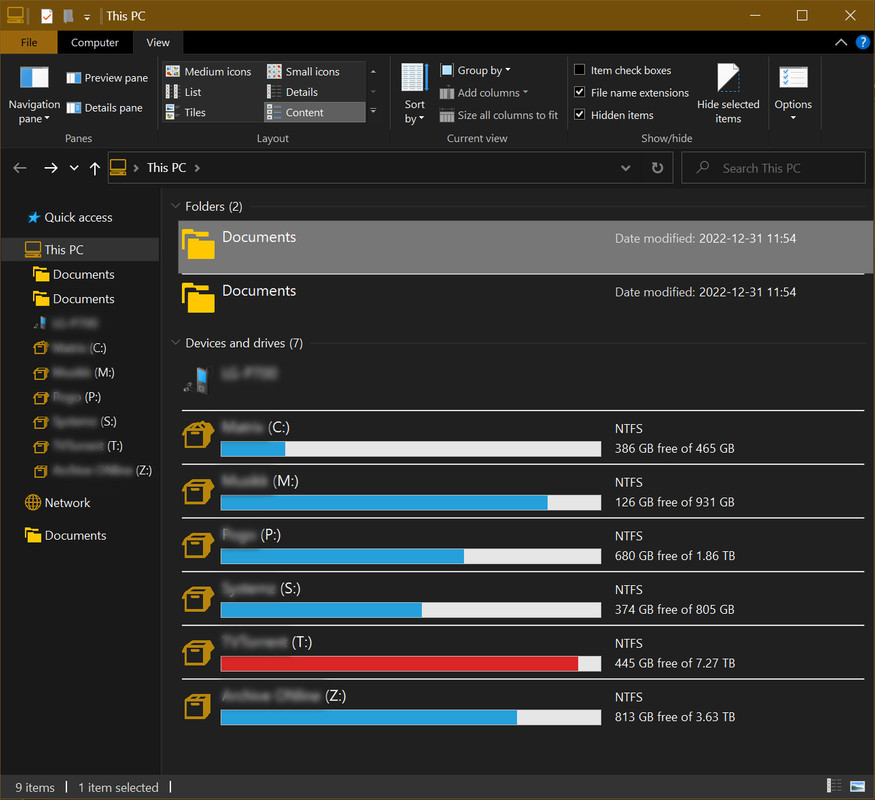Select the unselected second Documents folder

[x=522, y=301]
